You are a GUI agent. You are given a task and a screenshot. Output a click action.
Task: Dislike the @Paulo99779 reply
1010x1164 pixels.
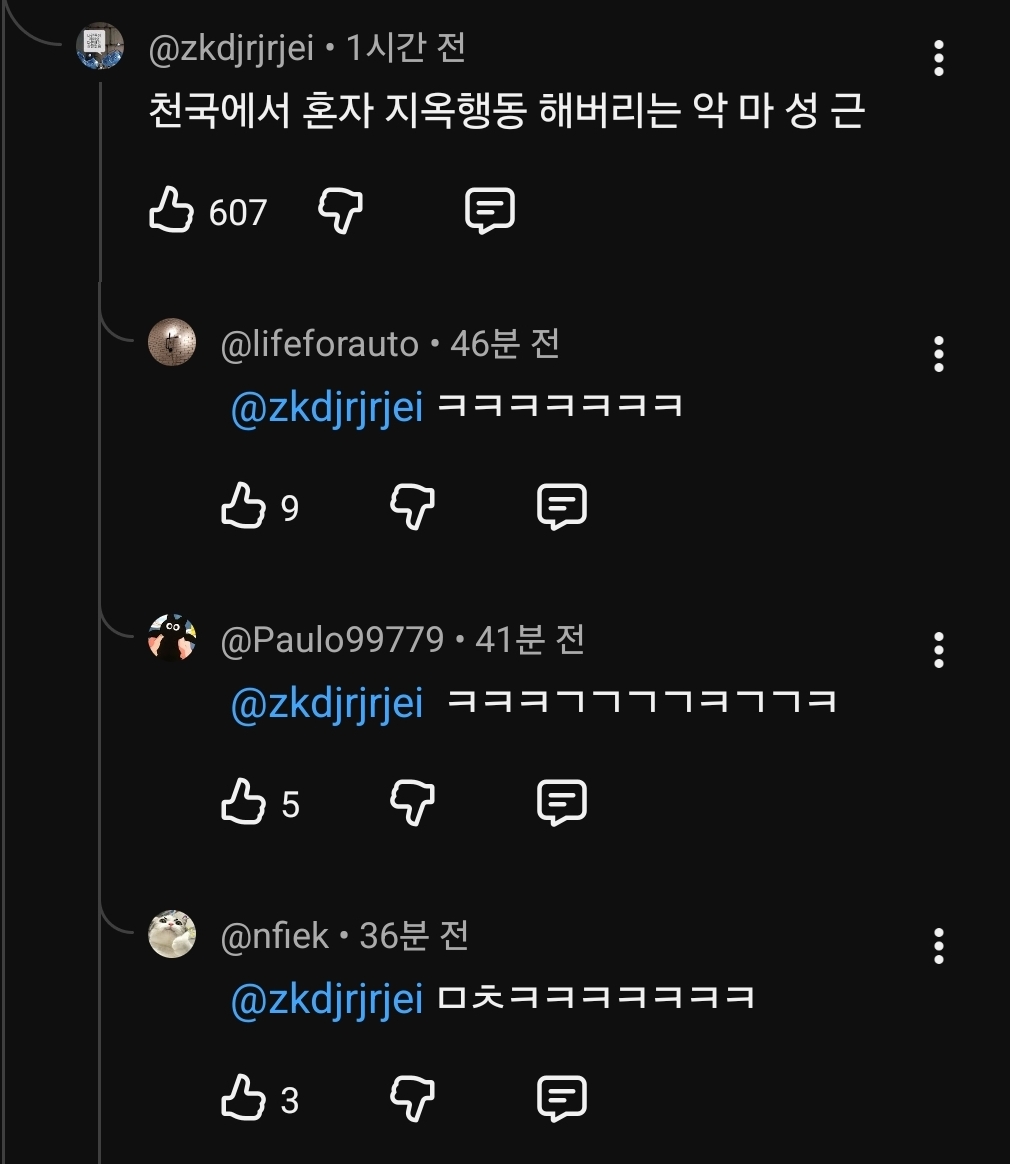[x=413, y=804]
